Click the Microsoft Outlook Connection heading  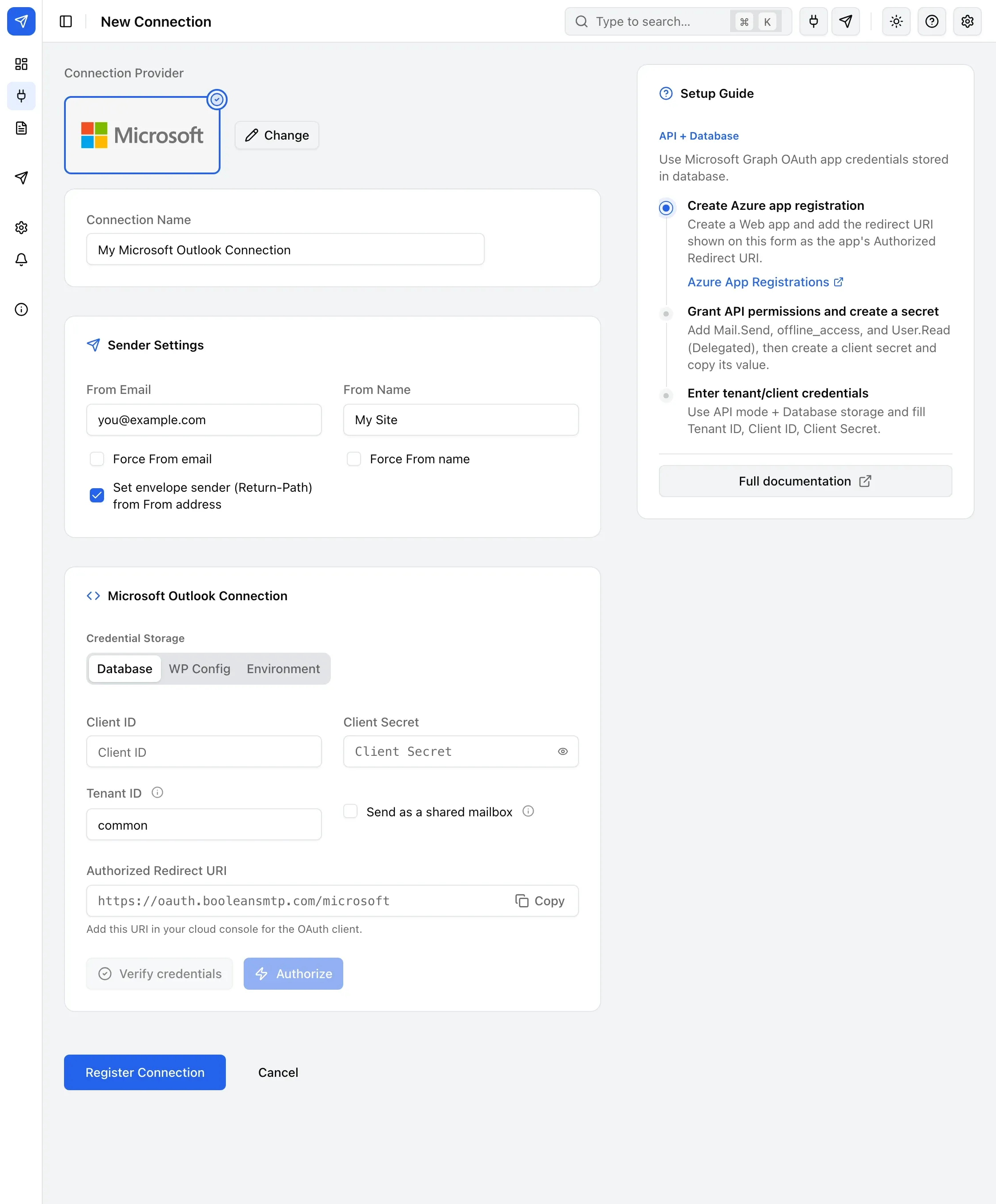point(197,596)
